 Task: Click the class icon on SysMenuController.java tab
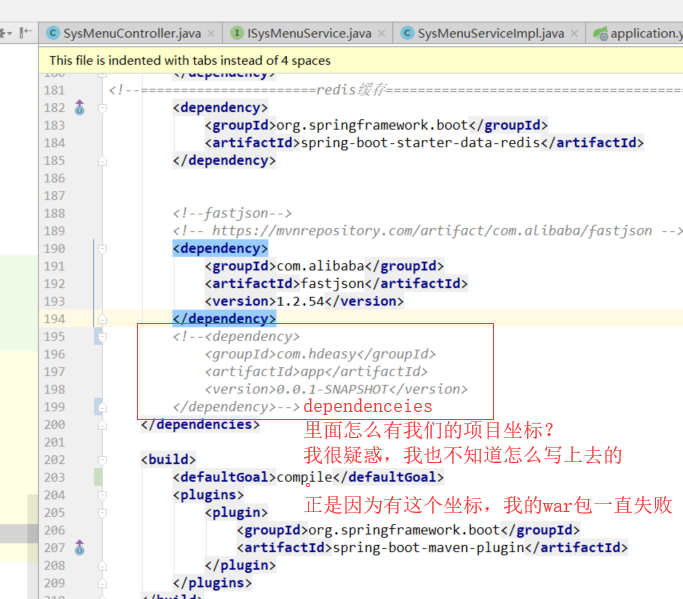click(x=53, y=33)
